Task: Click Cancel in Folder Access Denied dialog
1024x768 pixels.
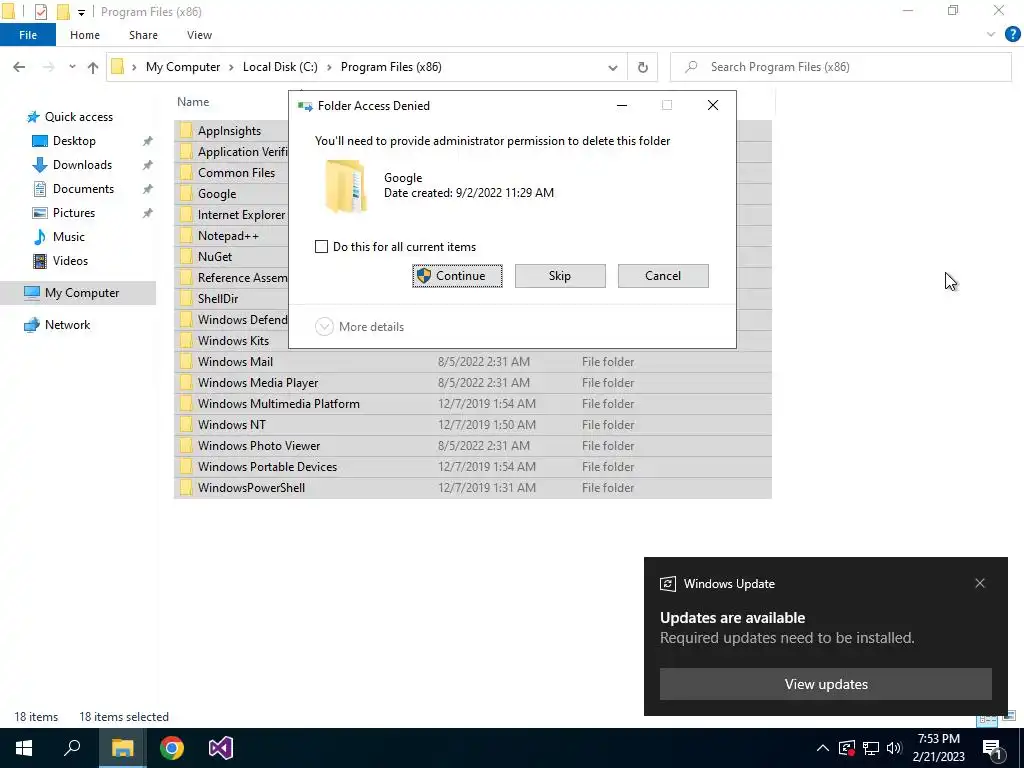Action: (x=663, y=276)
